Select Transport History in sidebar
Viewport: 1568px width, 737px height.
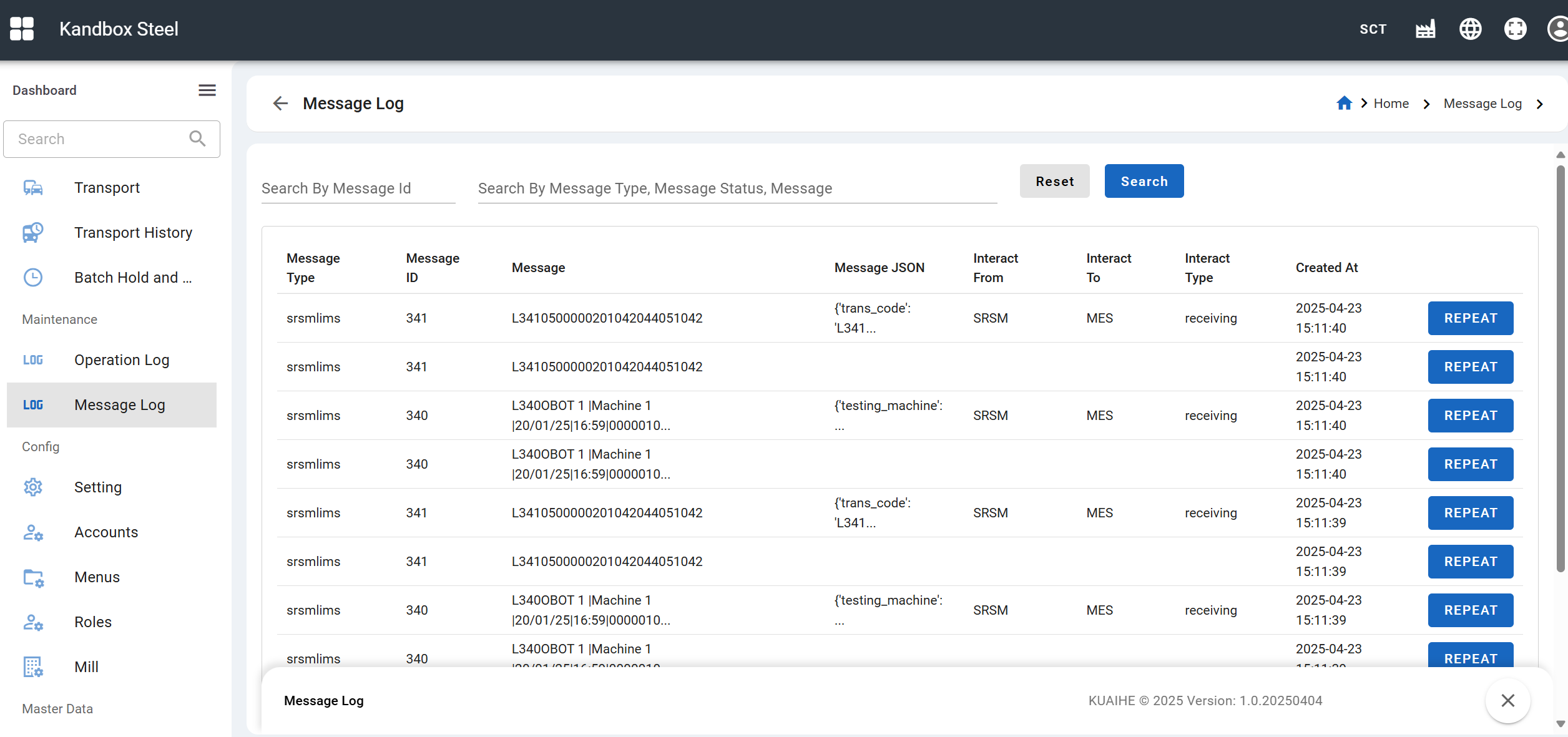pos(133,233)
